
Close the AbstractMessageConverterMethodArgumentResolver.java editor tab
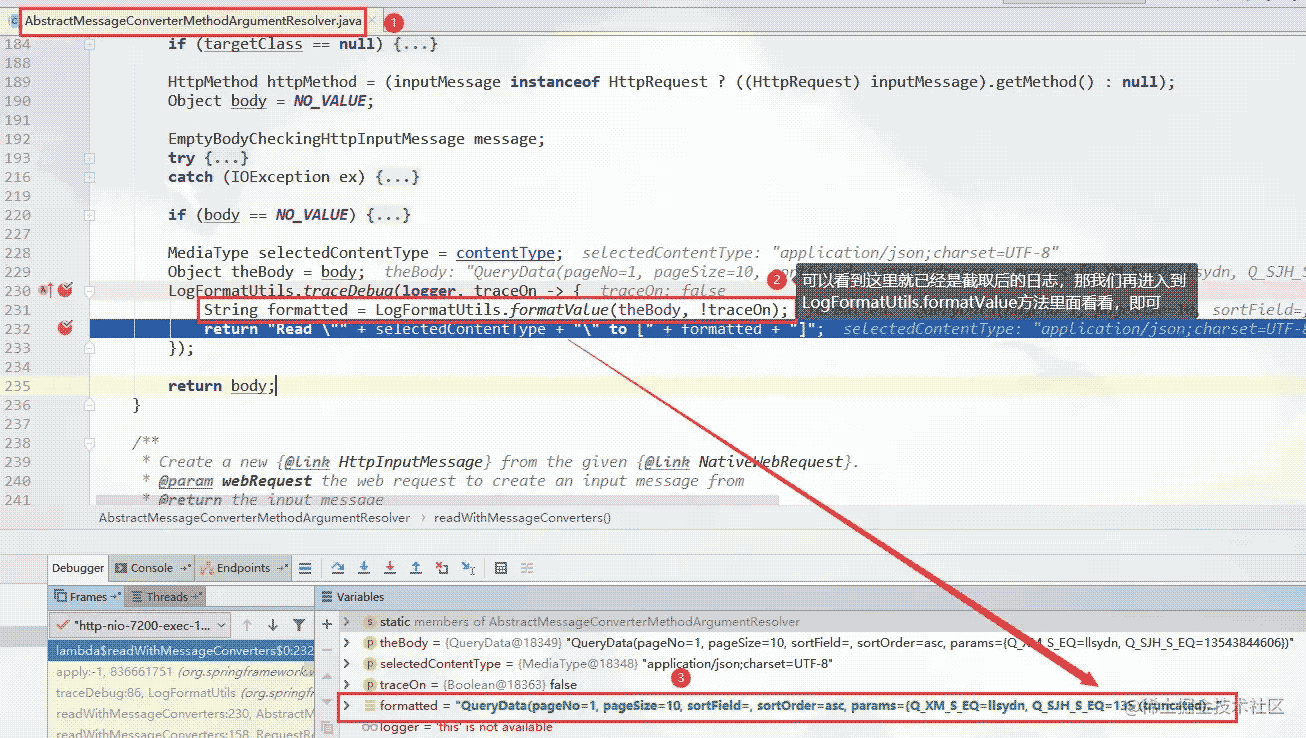tap(372, 20)
